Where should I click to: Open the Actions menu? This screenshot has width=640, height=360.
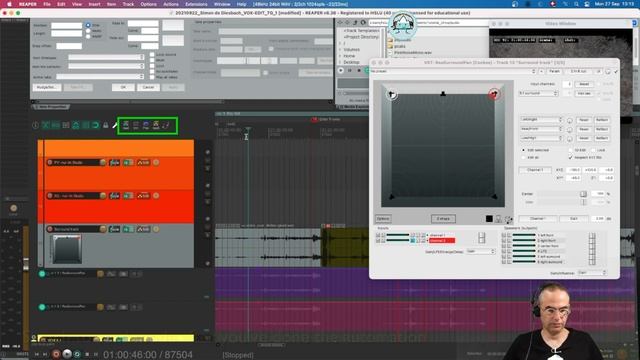pyautogui.click(x=171, y=4)
